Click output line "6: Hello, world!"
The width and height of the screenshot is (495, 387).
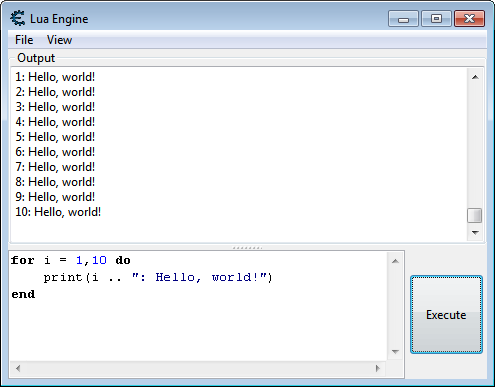click(x=55, y=152)
